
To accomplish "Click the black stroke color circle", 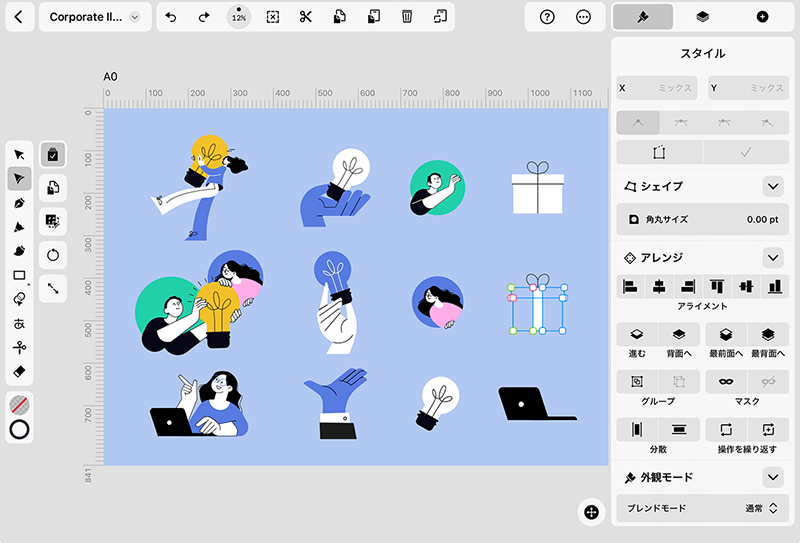I will [x=19, y=430].
